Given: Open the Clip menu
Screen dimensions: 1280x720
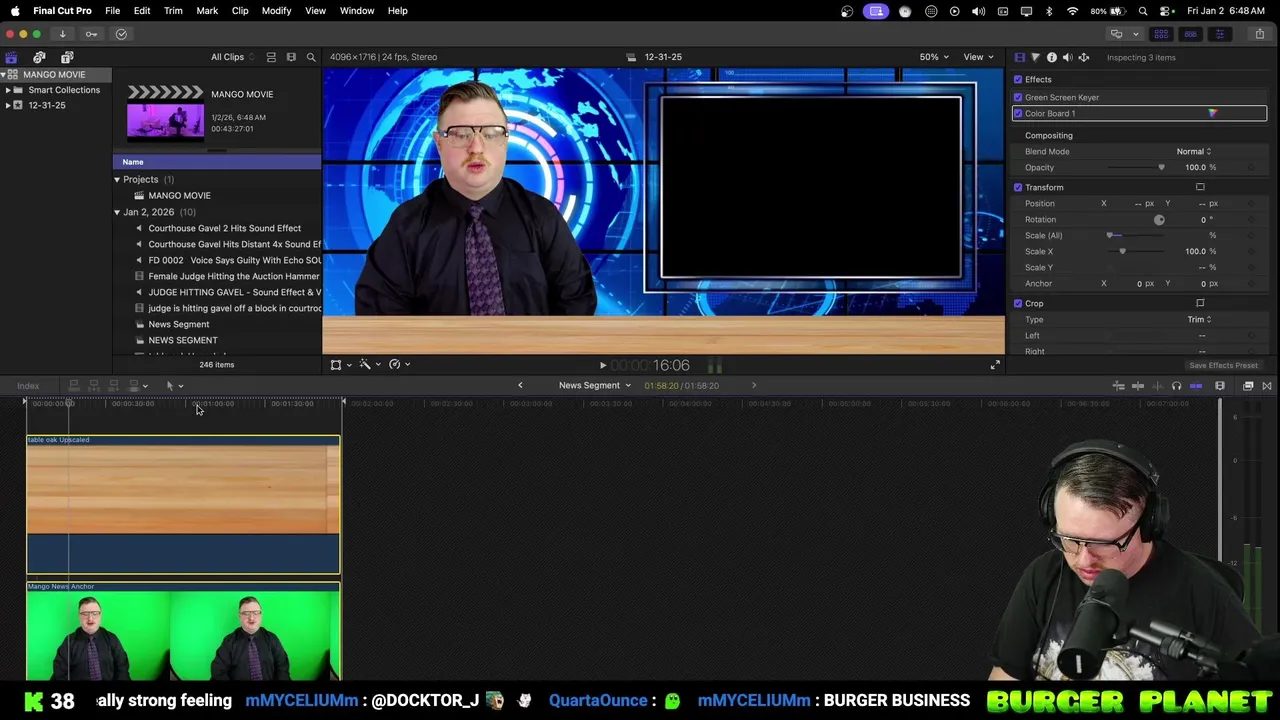Looking at the screenshot, I should pyautogui.click(x=240, y=10).
